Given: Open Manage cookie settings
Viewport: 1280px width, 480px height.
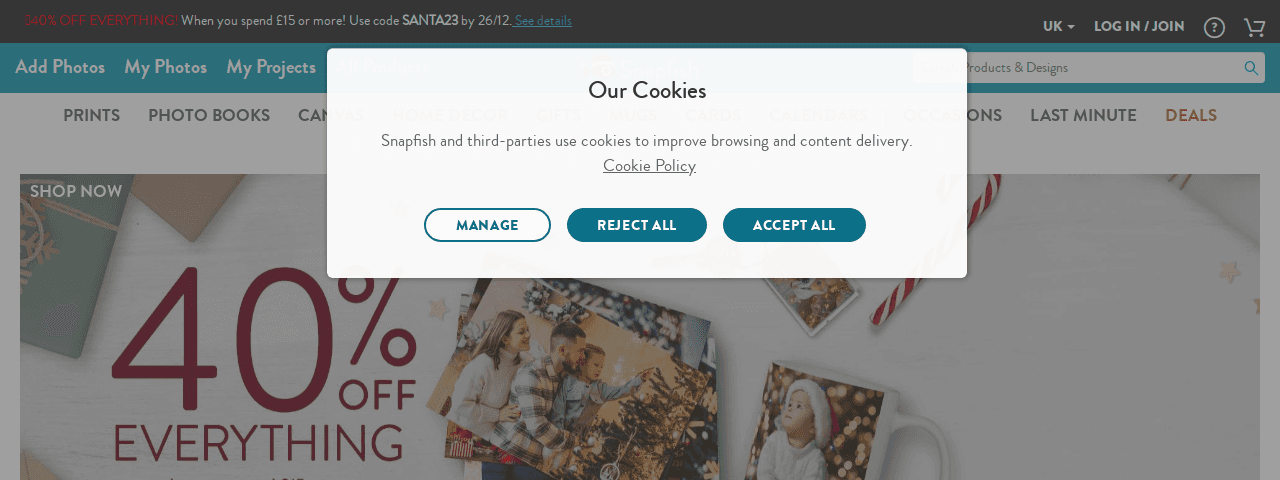Looking at the screenshot, I should click(487, 225).
